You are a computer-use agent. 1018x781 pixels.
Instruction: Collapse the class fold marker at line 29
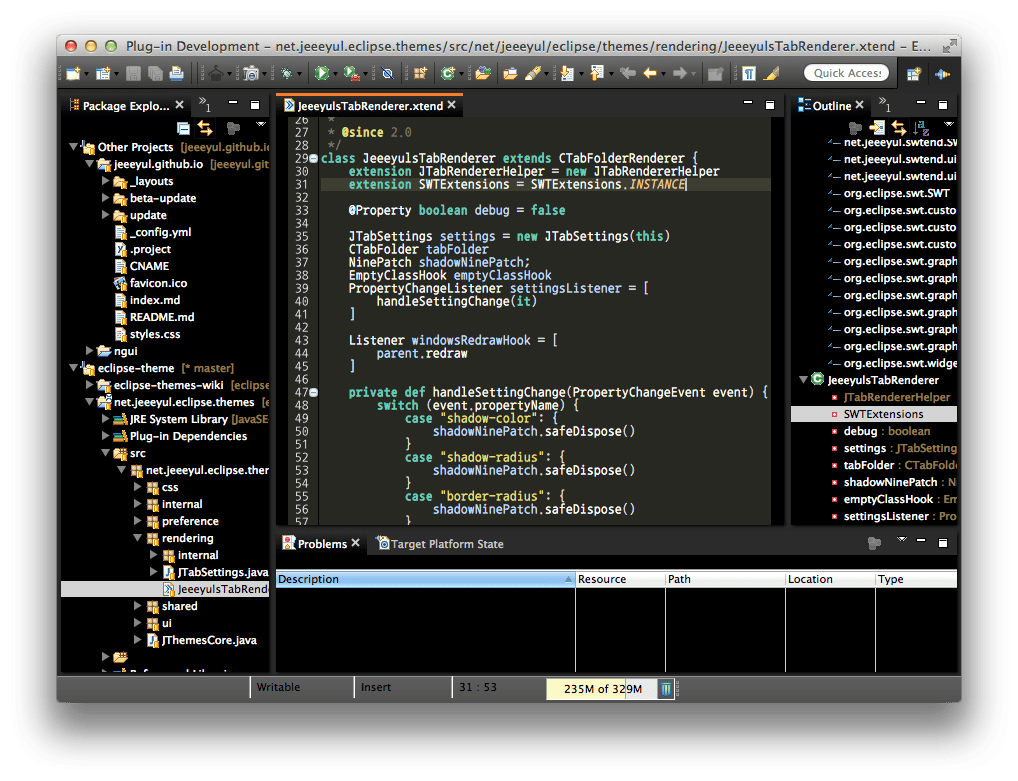[314, 159]
